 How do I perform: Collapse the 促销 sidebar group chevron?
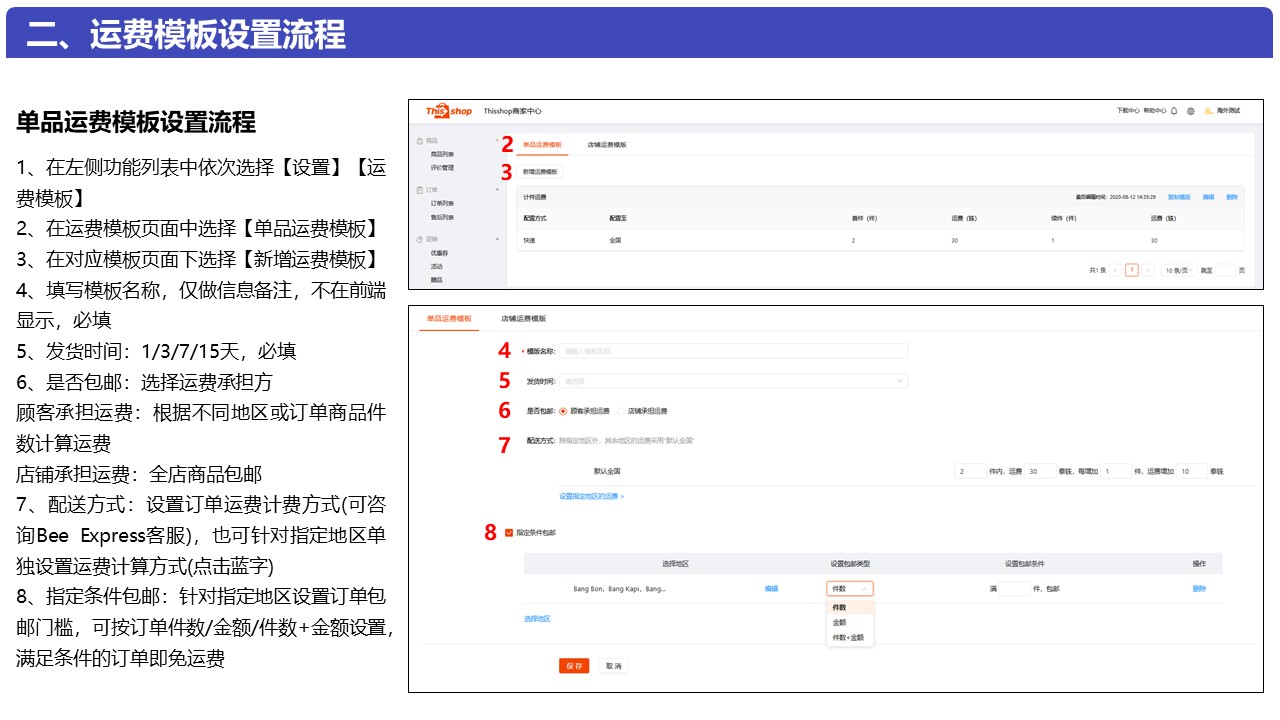tap(497, 239)
